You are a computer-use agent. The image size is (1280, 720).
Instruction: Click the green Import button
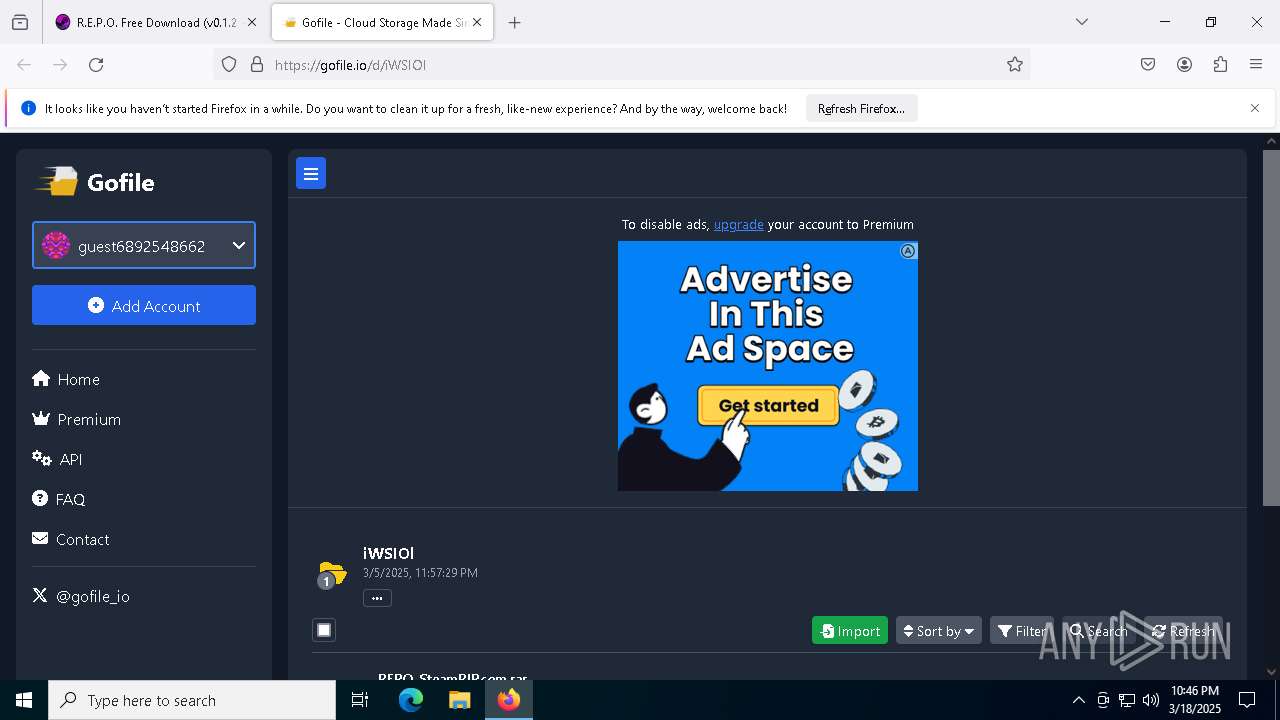click(x=850, y=630)
